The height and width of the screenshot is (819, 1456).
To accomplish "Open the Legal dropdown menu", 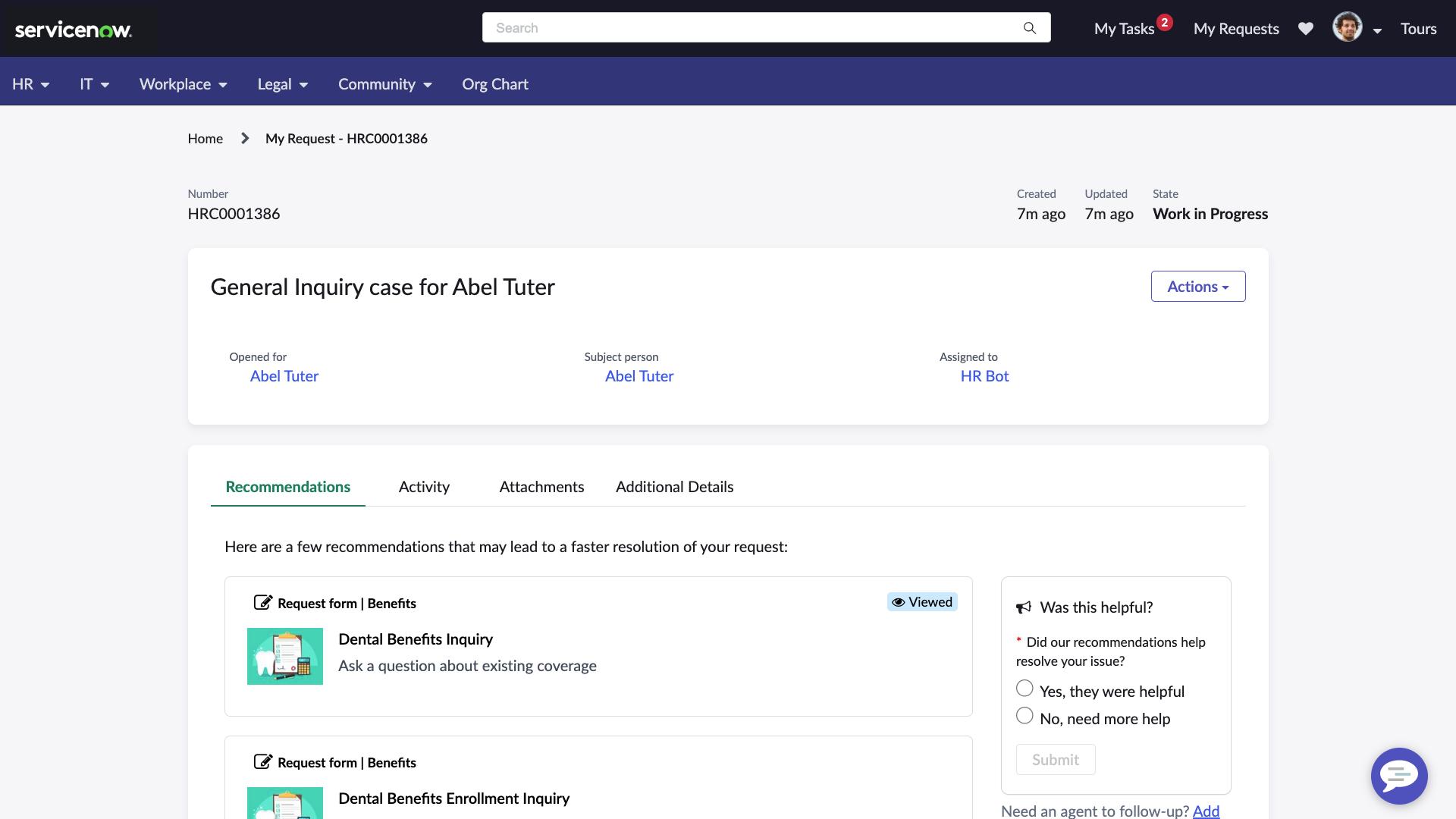I will tap(283, 83).
